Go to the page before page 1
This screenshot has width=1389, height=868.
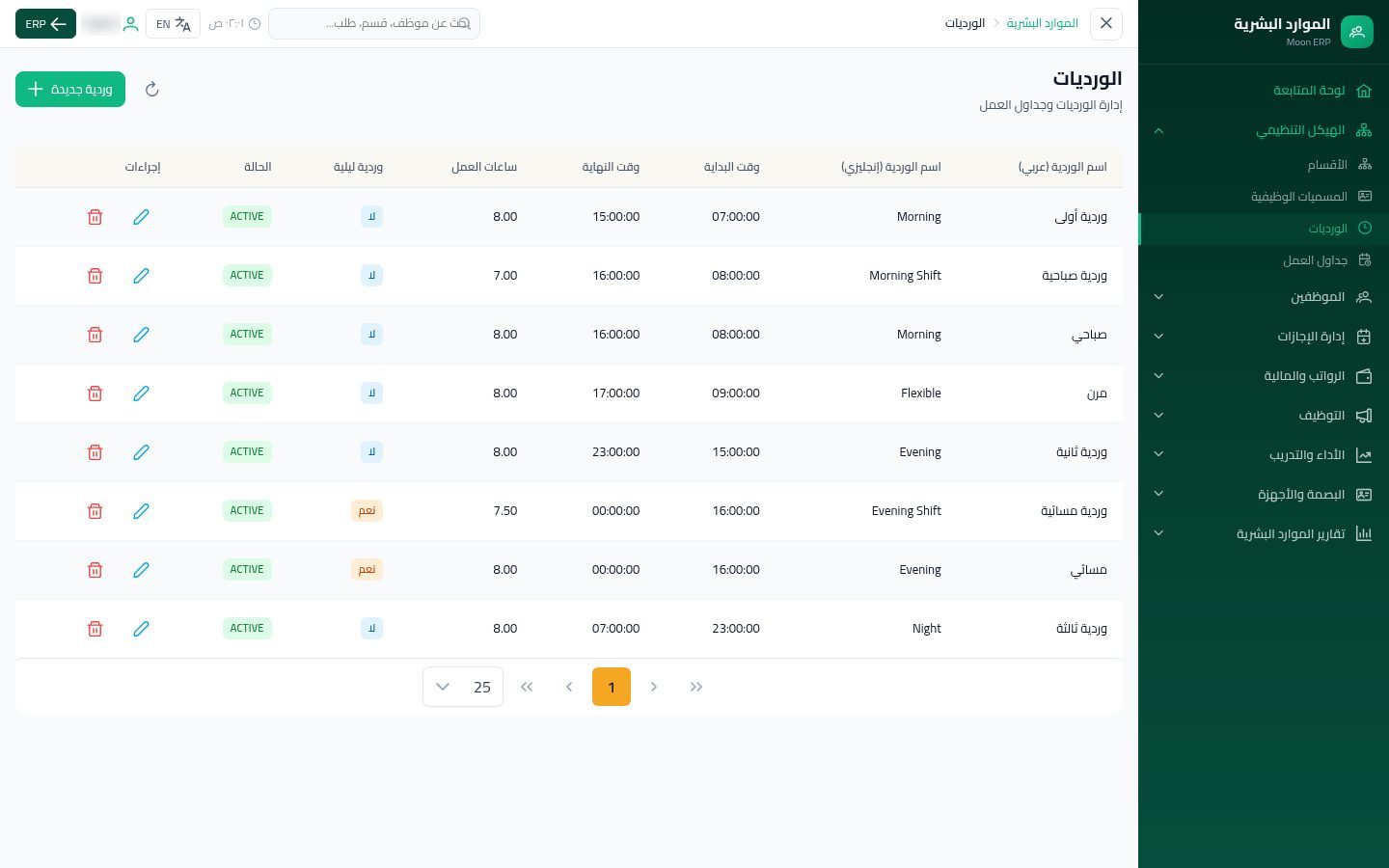[654, 687]
